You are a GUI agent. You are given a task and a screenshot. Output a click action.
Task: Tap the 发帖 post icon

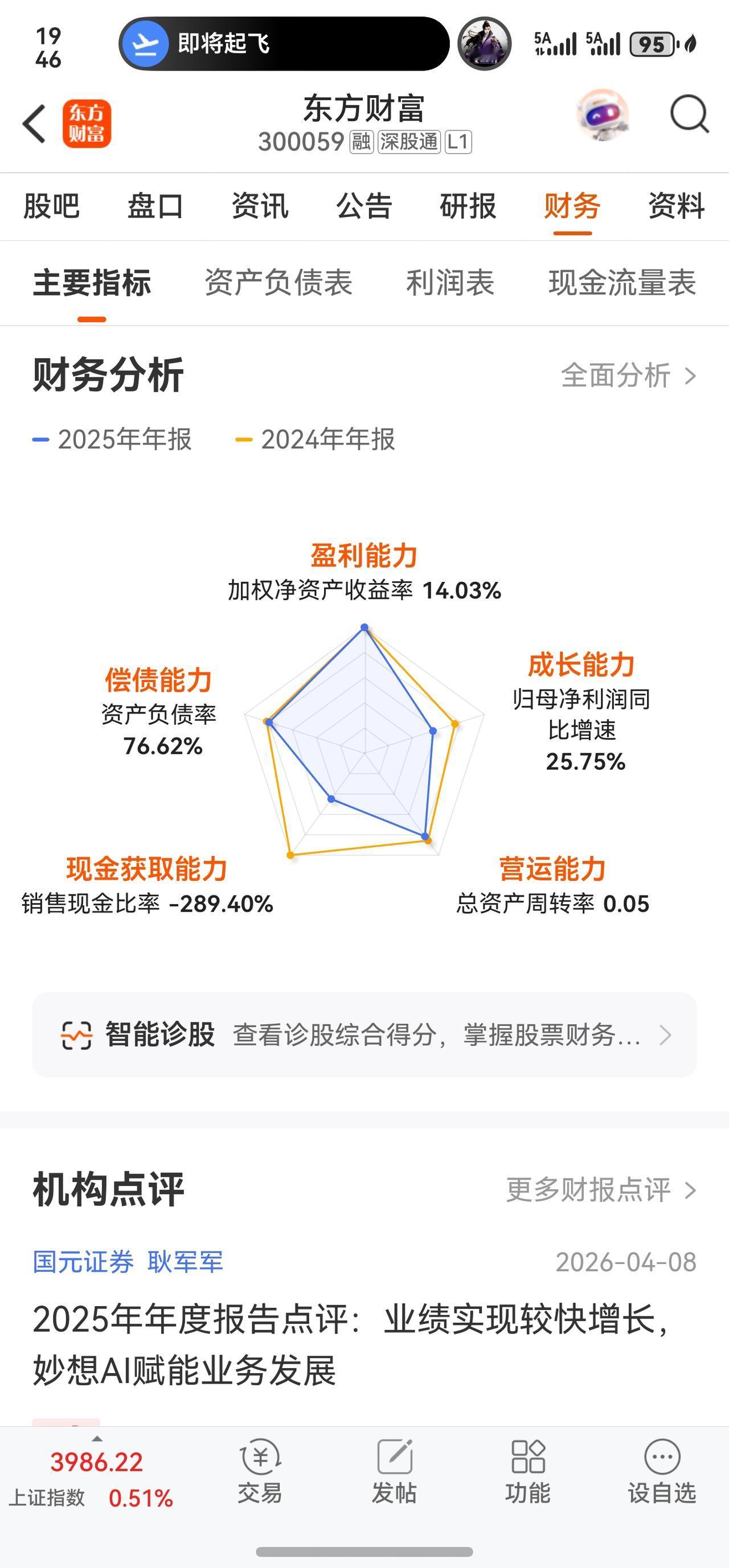[395, 1456]
